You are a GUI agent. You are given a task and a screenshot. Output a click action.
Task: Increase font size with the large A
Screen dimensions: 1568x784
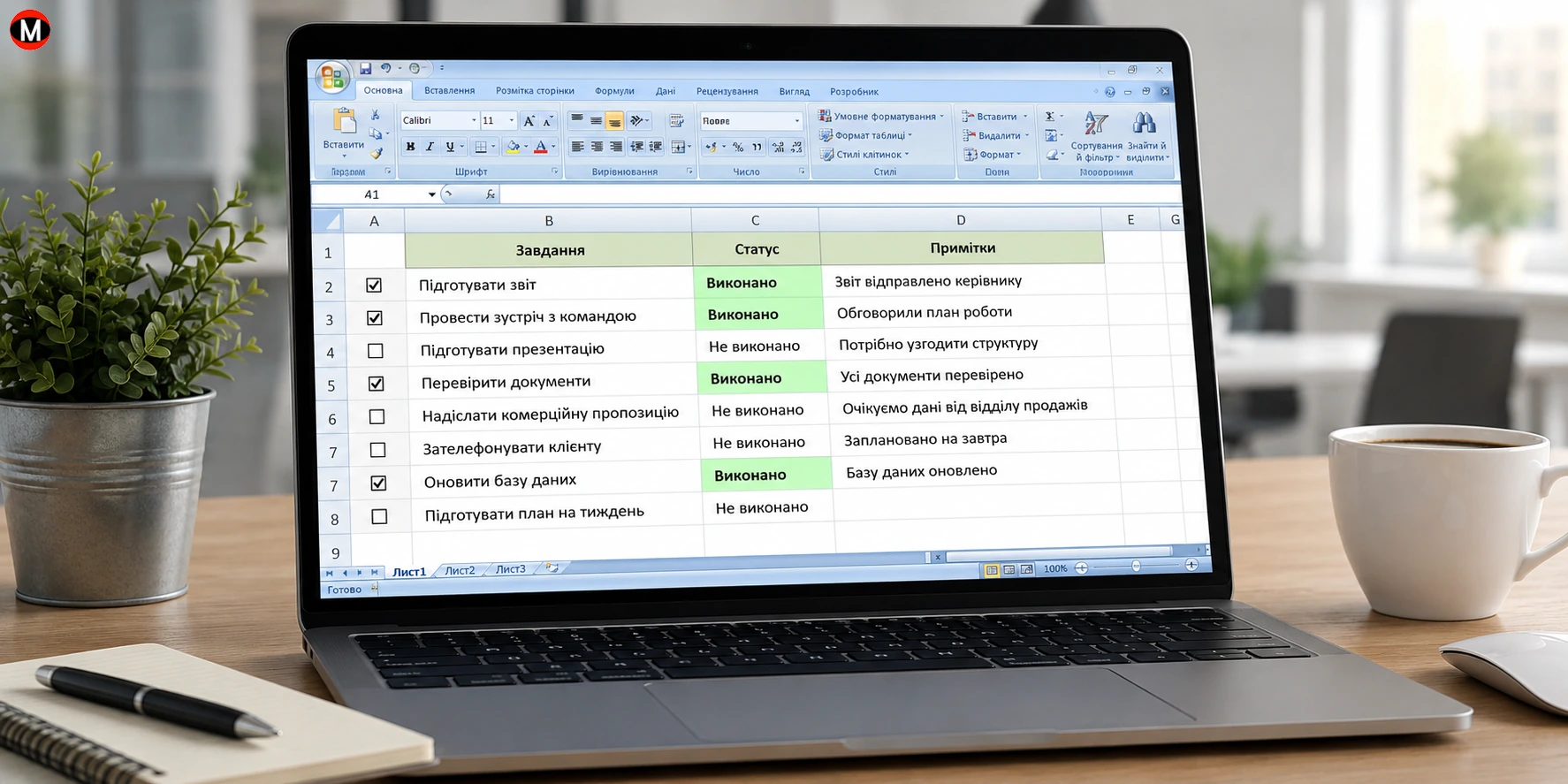pos(529,121)
